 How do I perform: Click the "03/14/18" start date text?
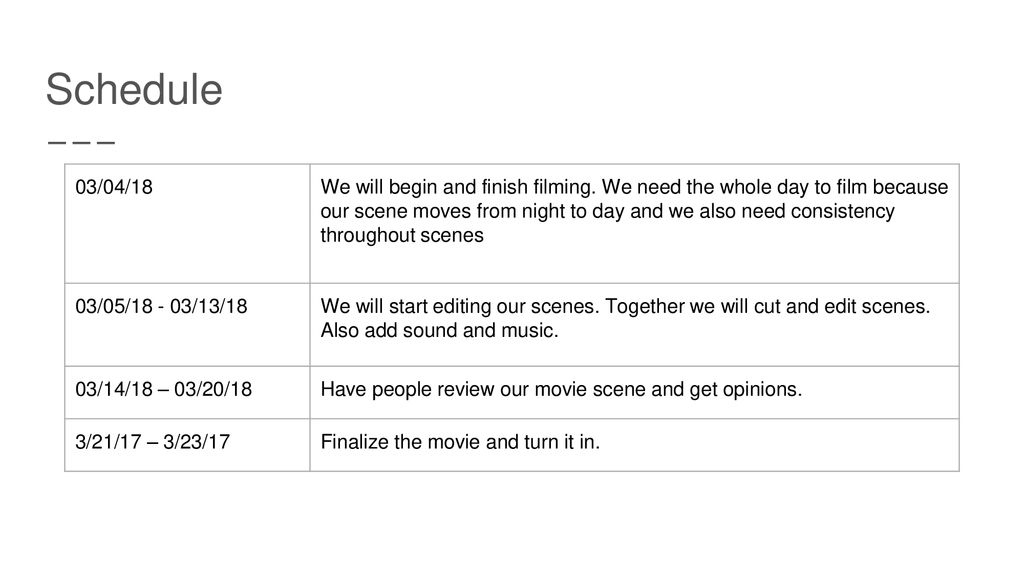tap(114, 389)
